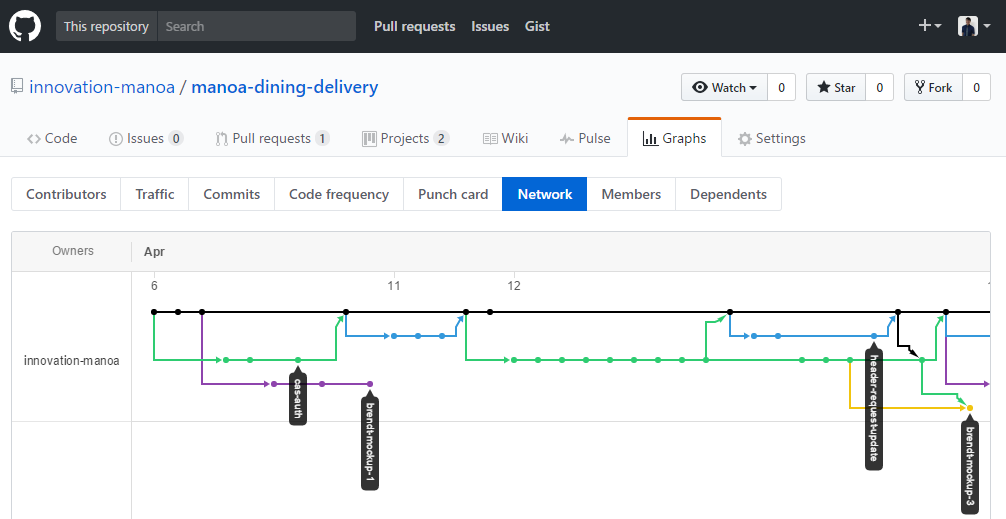Image resolution: width=1006 pixels, height=519 pixels.
Task: View the forks count of 0
Action: [x=976, y=87]
